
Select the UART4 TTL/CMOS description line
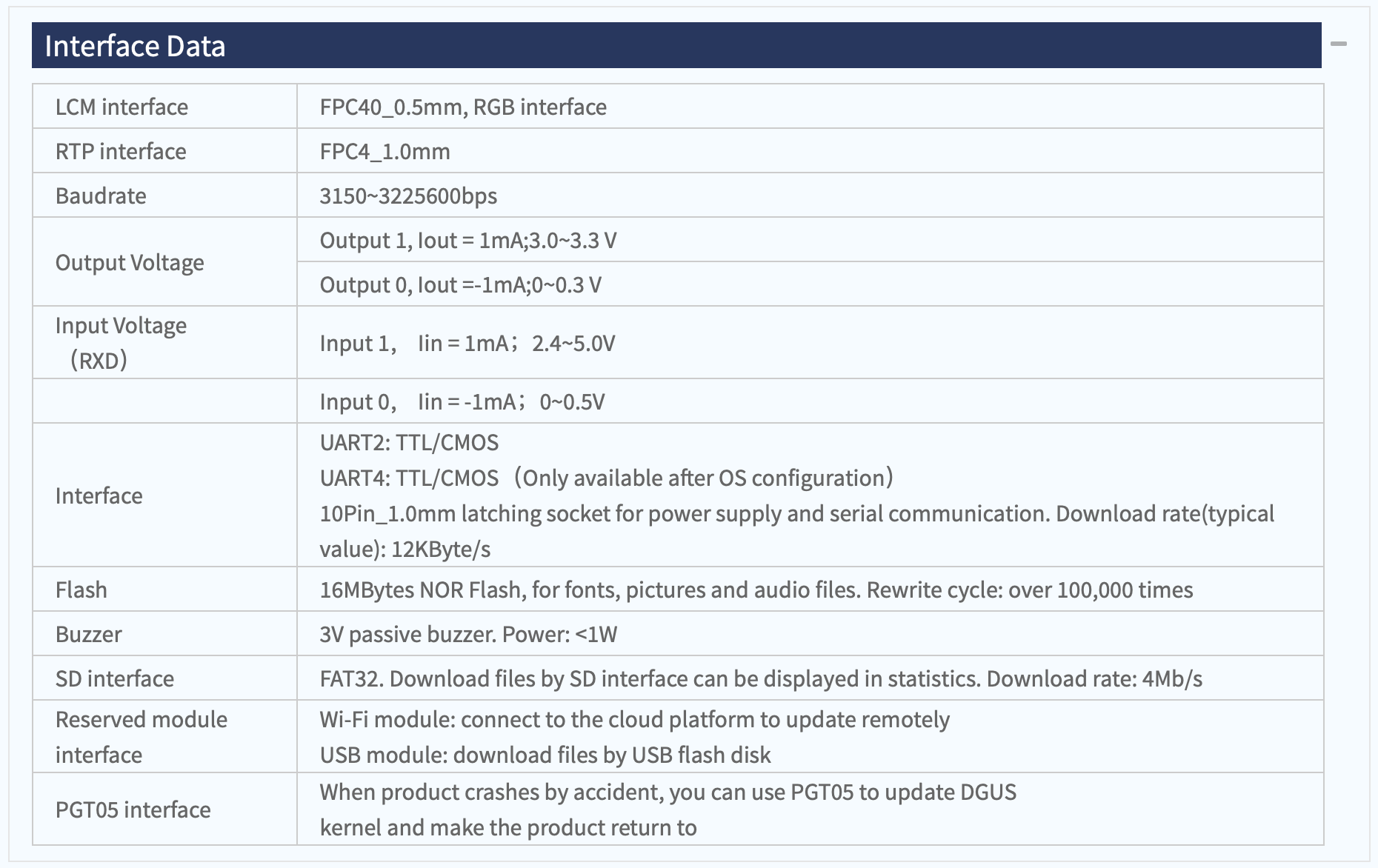[x=606, y=478]
